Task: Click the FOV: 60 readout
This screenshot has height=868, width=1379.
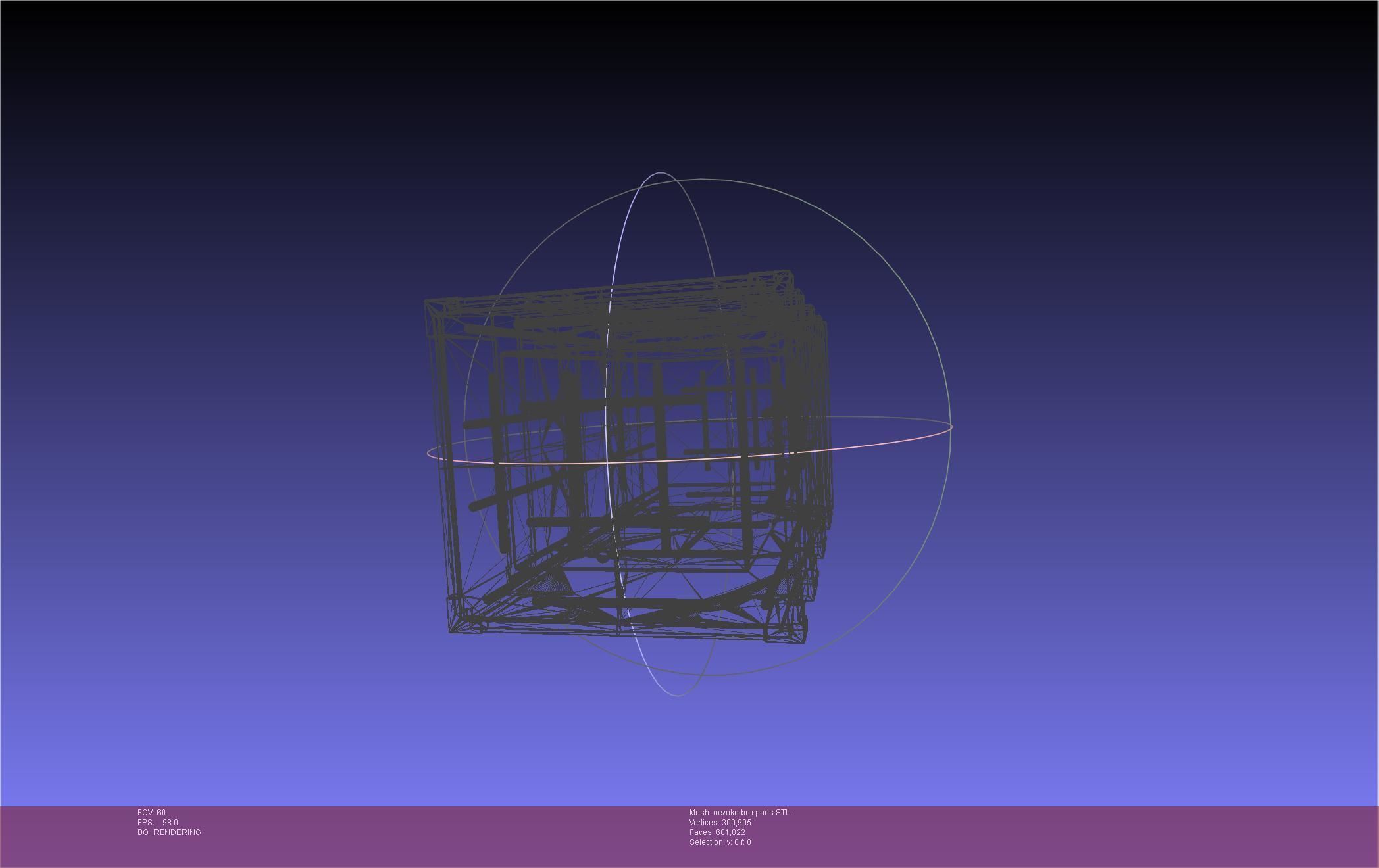Action: pyautogui.click(x=151, y=813)
